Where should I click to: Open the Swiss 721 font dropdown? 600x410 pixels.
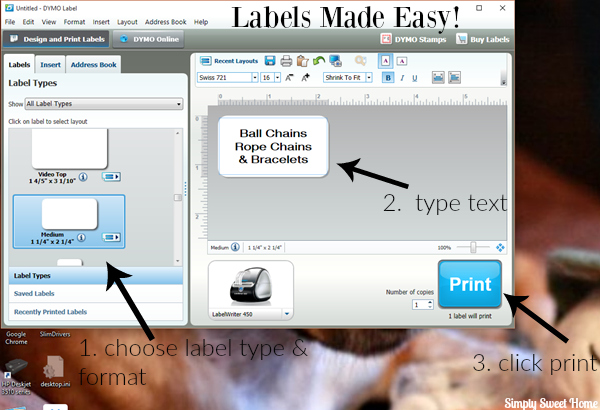[x=254, y=78]
